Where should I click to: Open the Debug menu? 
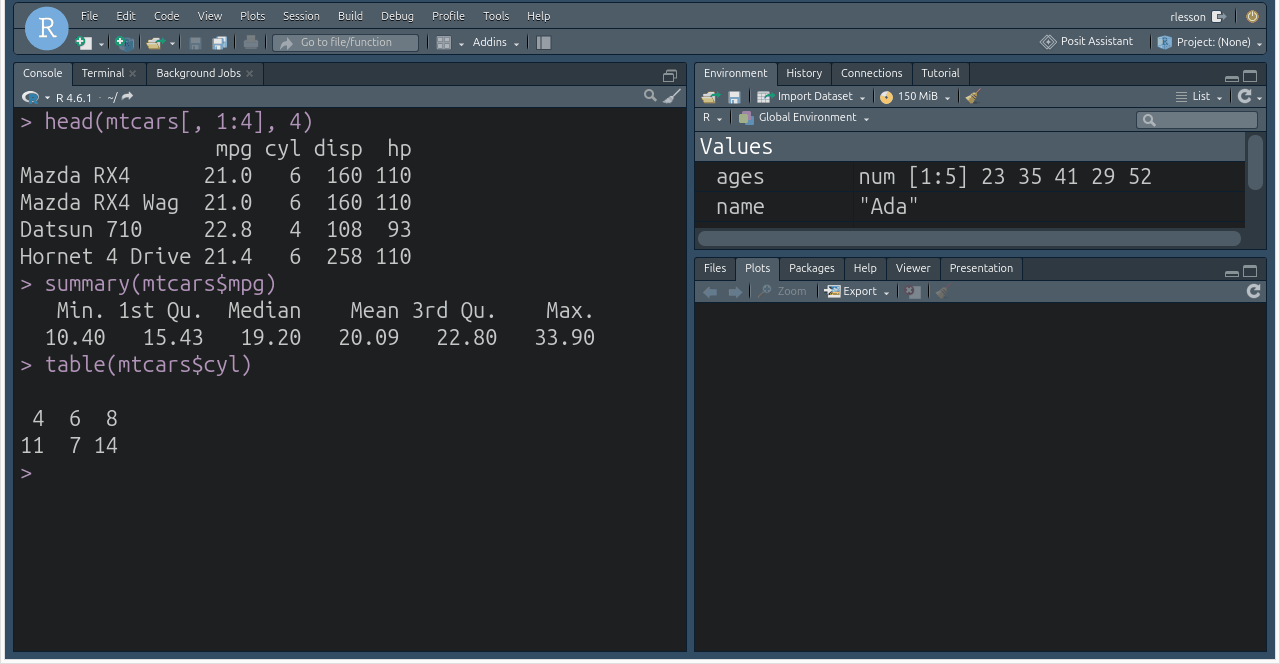pyautogui.click(x=397, y=16)
